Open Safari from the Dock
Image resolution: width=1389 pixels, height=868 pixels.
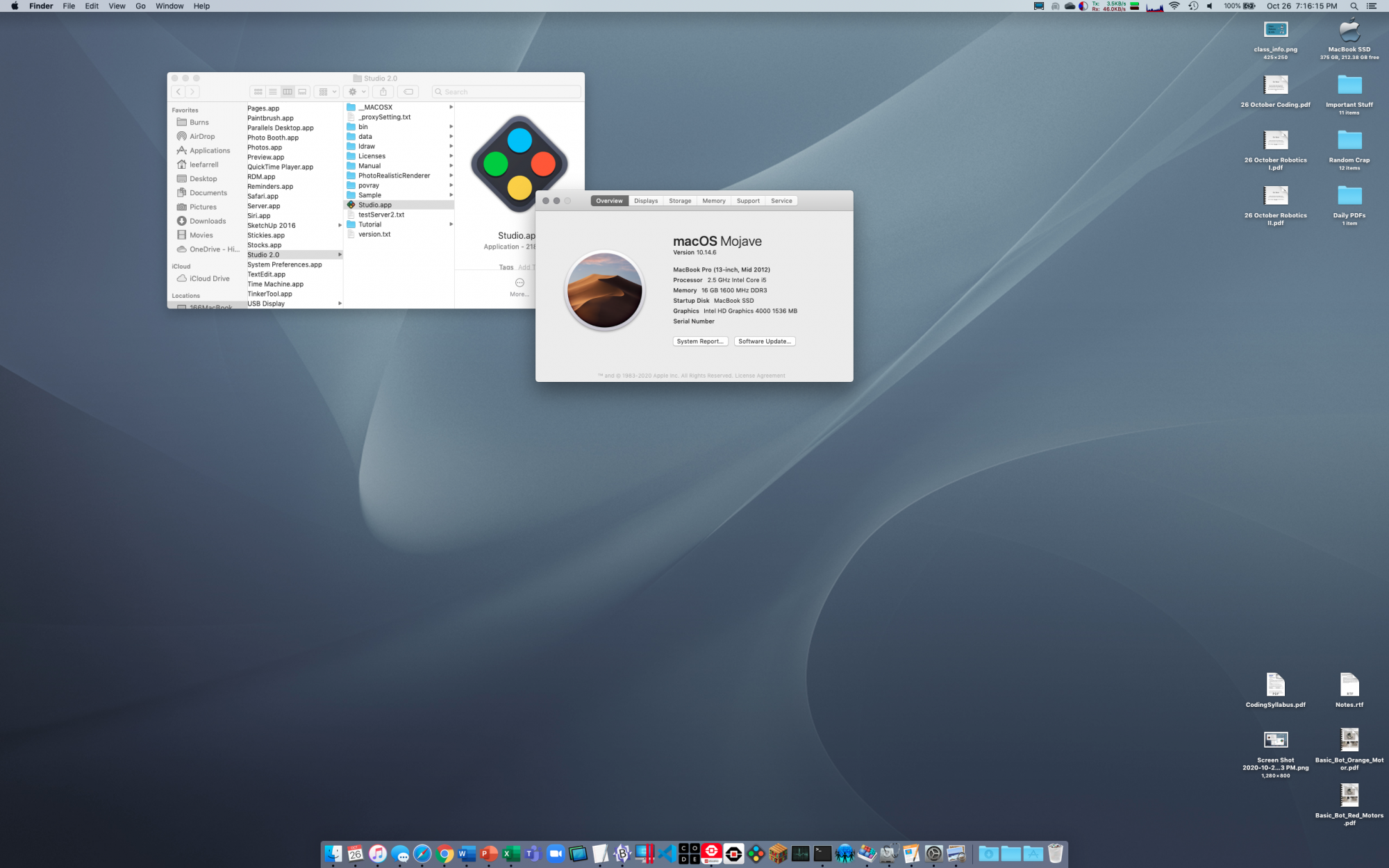pos(422,854)
